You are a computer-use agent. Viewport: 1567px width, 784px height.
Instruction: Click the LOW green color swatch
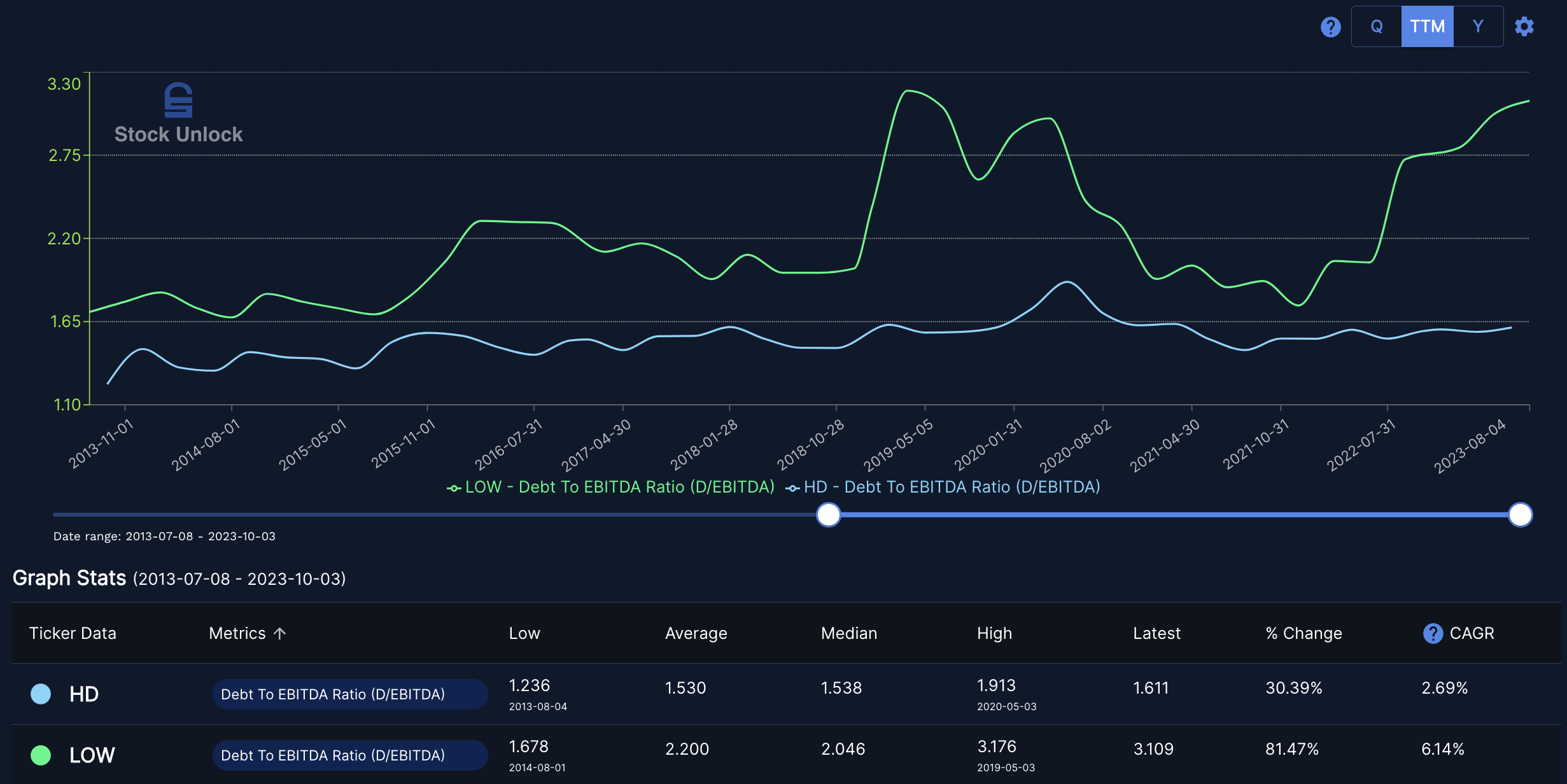point(41,755)
